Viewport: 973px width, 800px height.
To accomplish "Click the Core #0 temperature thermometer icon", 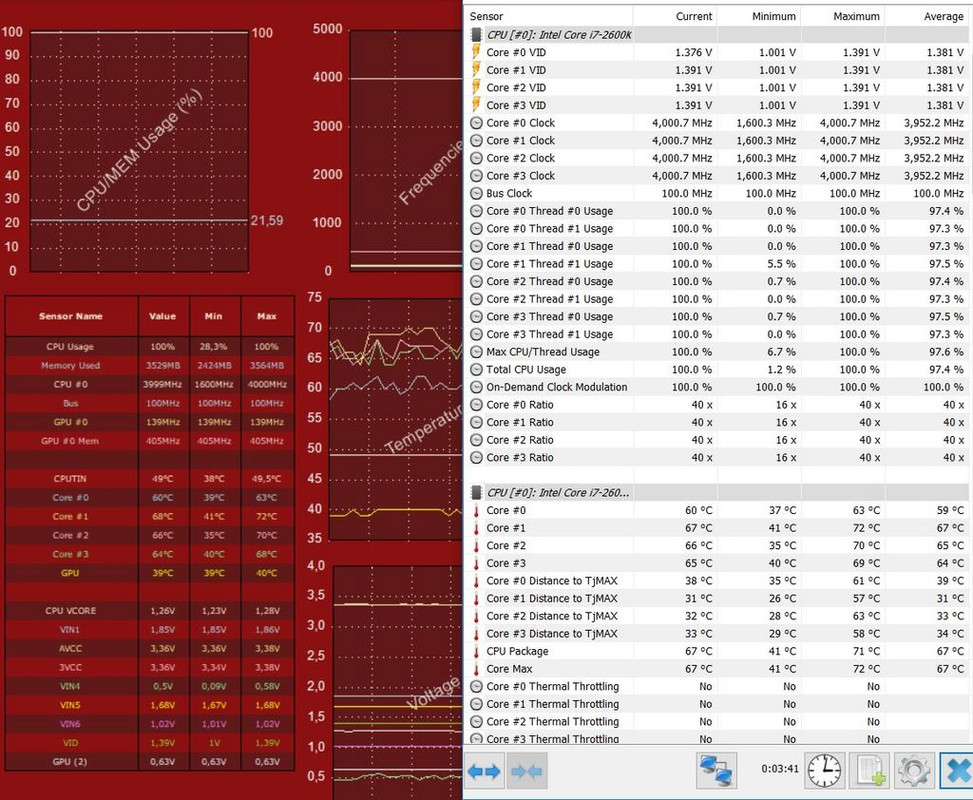I will tap(477, 510).
